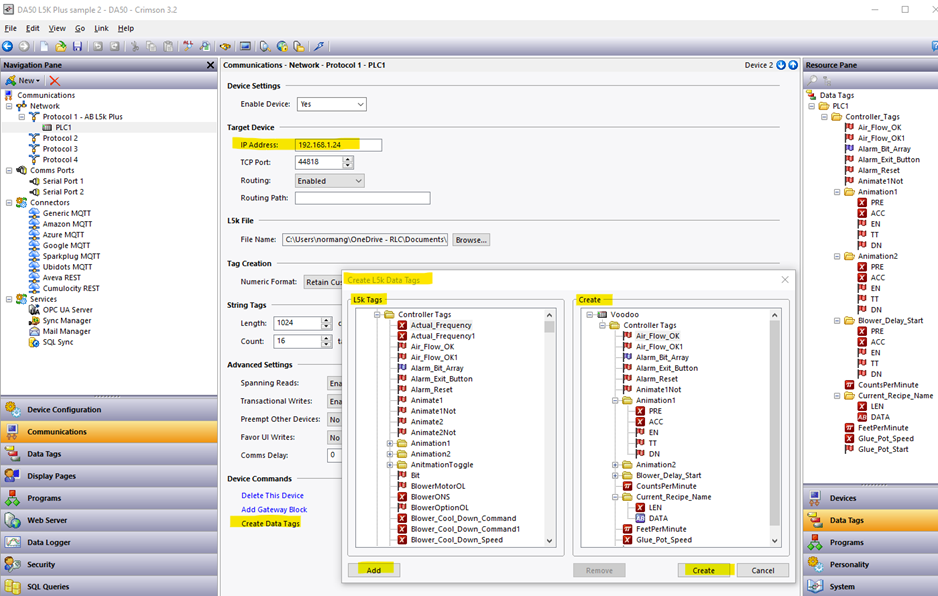Open the Routing dropdown
The width and height of the screenshot is (938, 596).
click(330, 181)
